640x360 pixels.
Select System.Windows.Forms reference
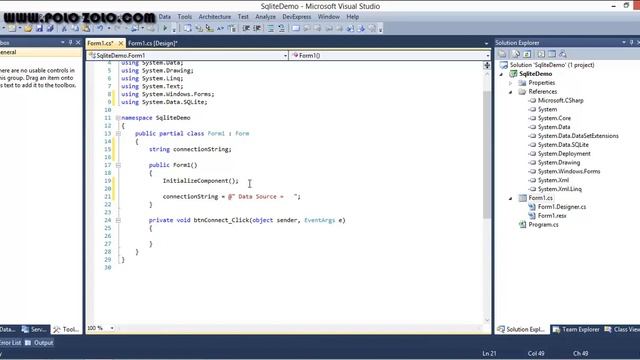click(569, 171)
